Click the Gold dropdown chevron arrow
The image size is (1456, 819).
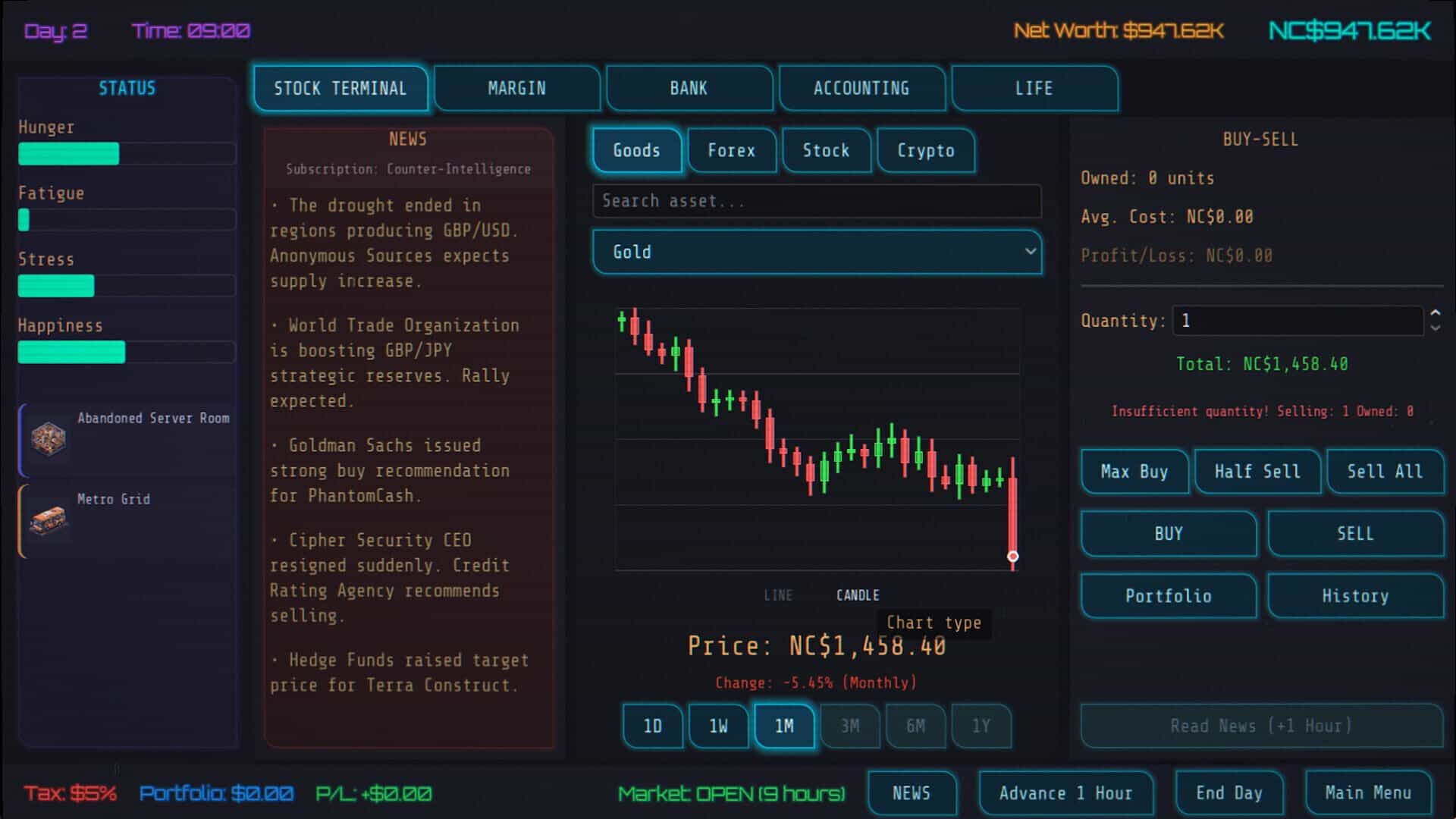pos(1030,252)
